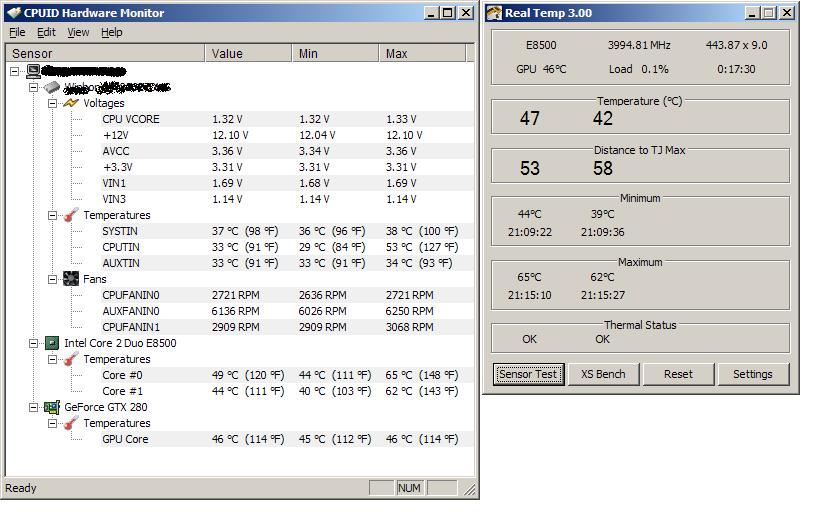Click the graphics card icon for GeForce GTX 280

coord(52,407)
